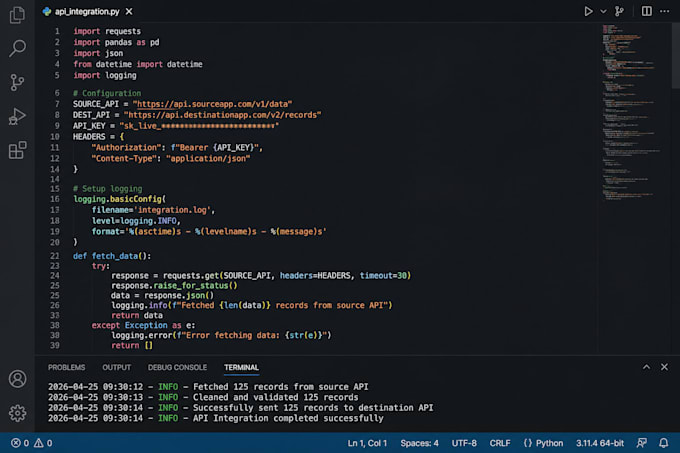Click the editor vertical scrollbar
680x453 pixels.
(675, 56)
